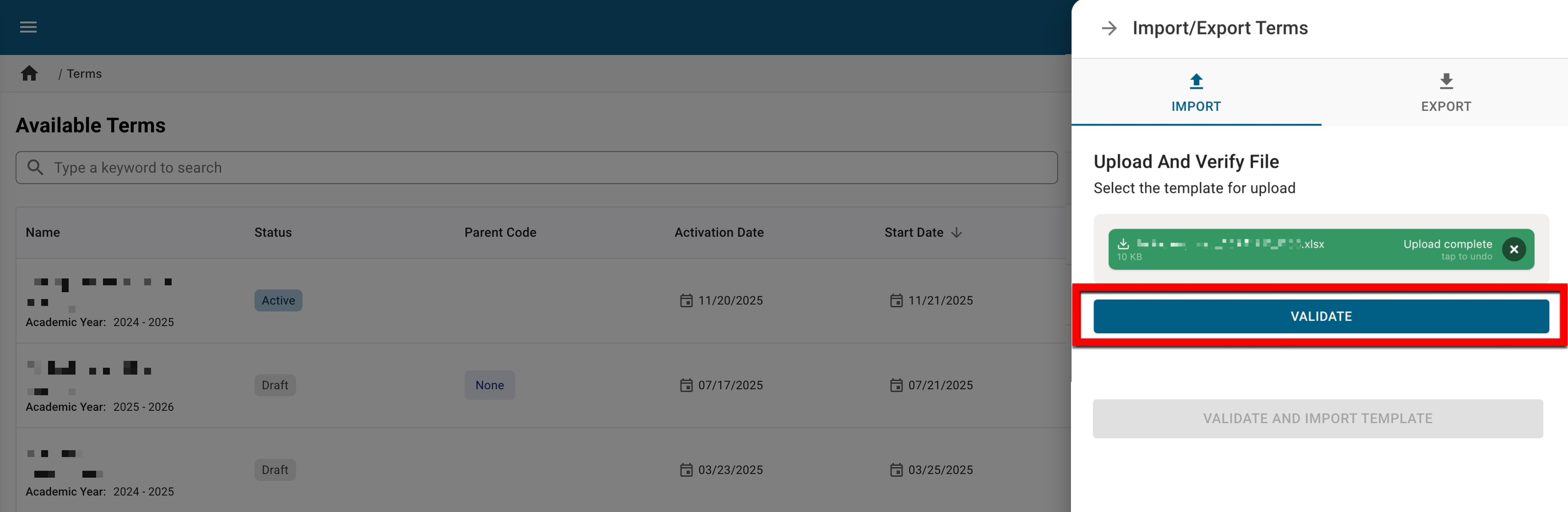1568x512 pixels.
Task: Click the download icon on uploaded file
Action: point(1123,244)
